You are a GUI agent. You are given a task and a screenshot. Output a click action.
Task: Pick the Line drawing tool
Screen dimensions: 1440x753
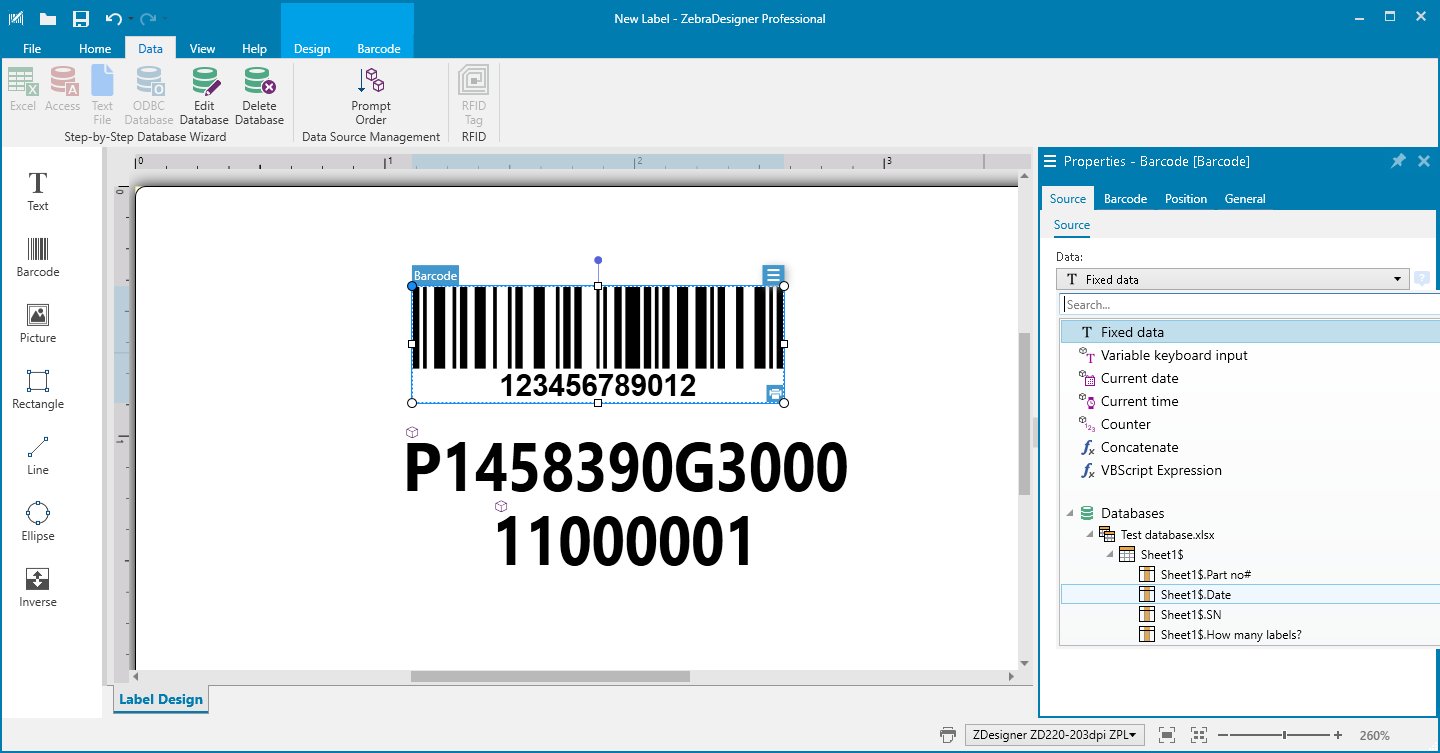(38, 455)
